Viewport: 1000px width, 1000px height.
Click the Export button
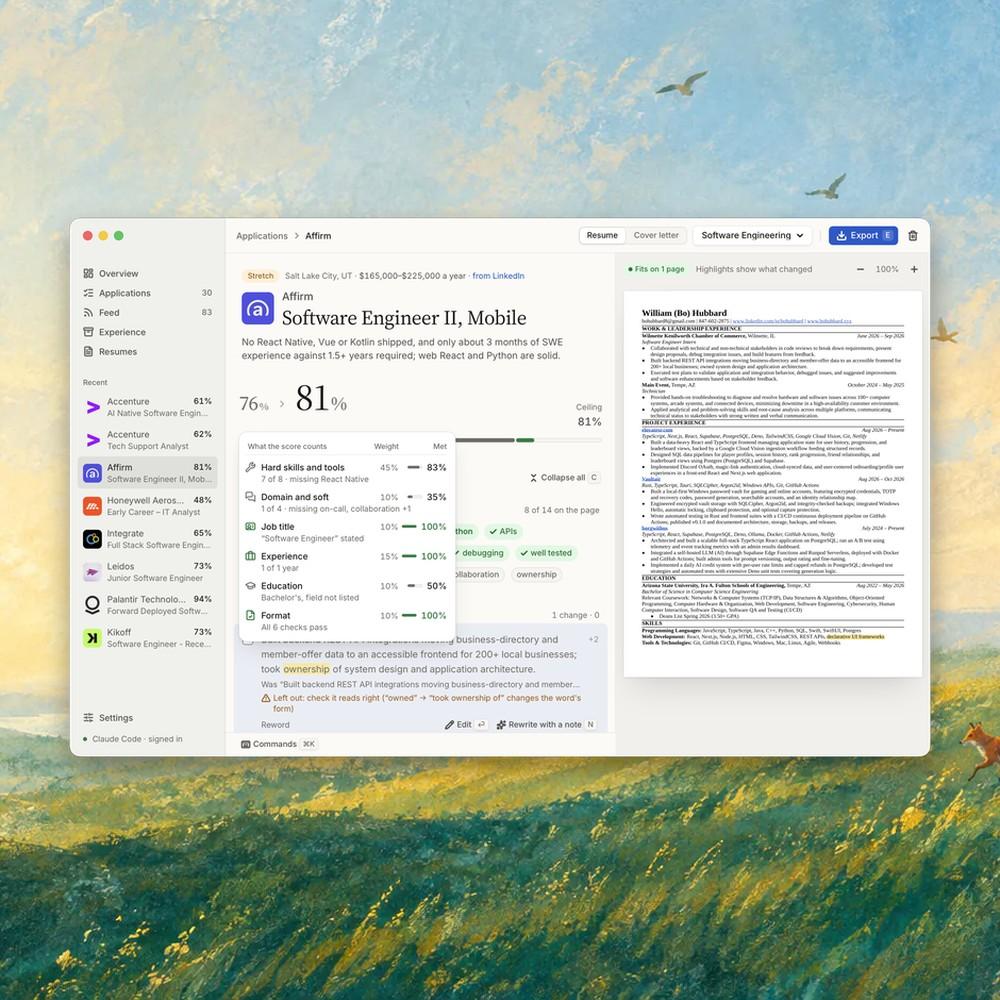[863, 235]
